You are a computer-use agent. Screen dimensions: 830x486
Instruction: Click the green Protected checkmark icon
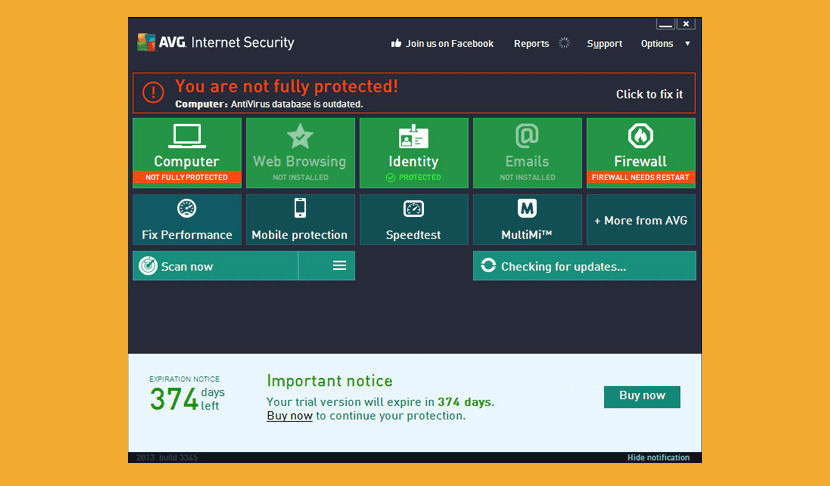[390, 177]
